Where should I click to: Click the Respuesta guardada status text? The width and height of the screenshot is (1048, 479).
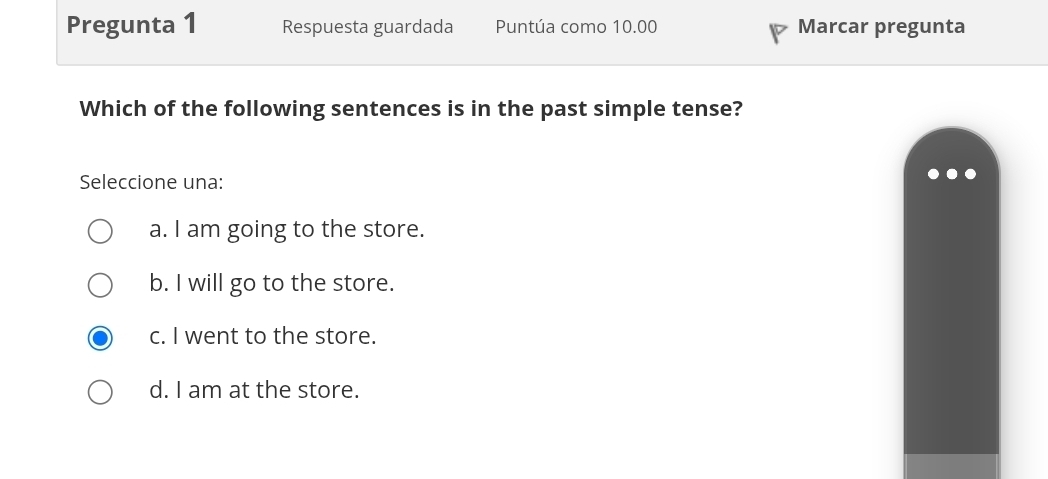tap(367, 27)
